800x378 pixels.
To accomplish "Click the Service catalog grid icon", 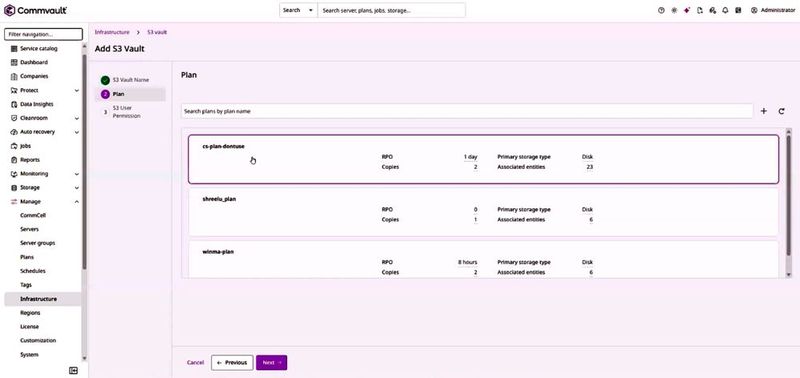I will pos(14,48).
